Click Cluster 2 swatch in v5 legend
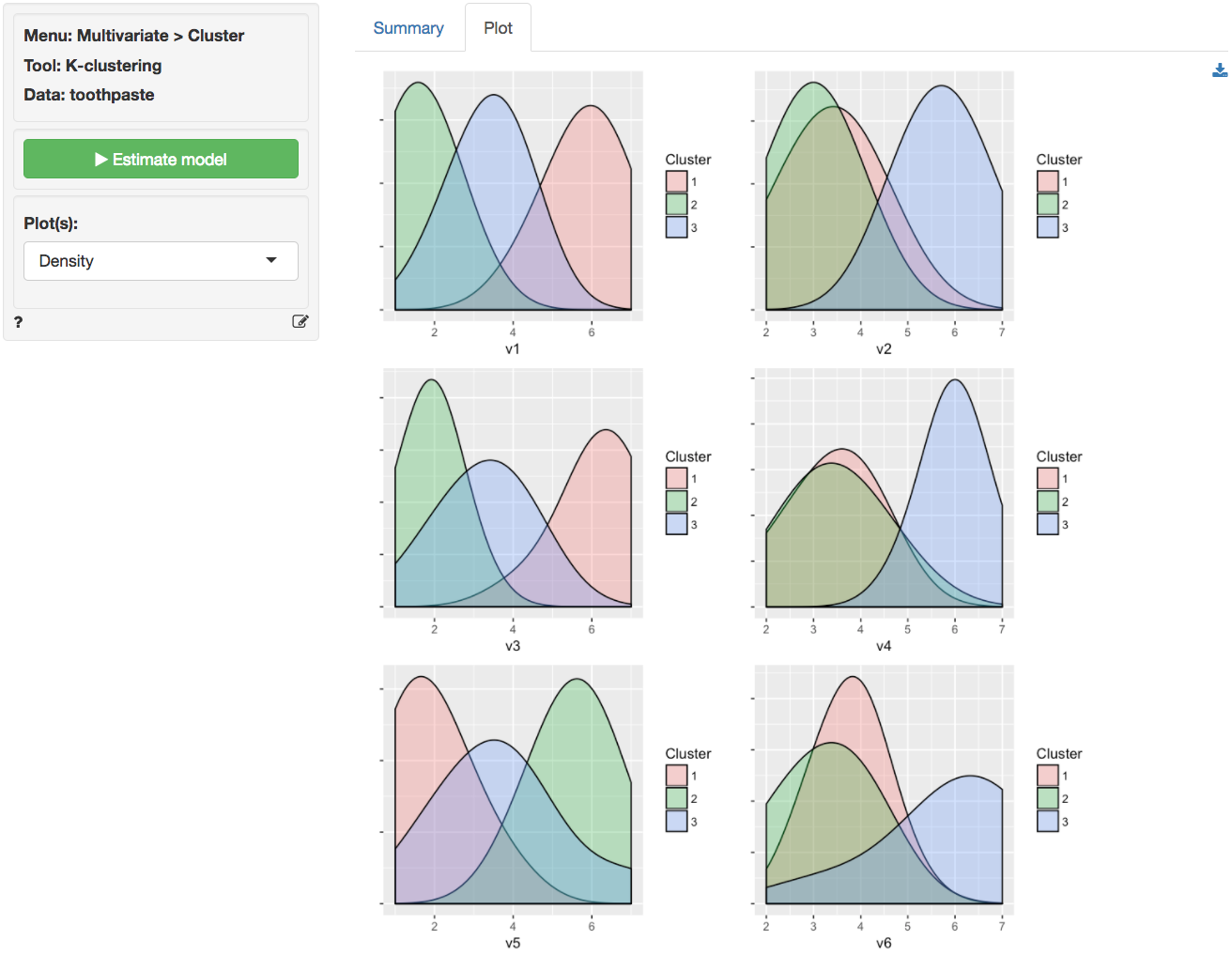 pyautogui.click(x=676, y=798)
